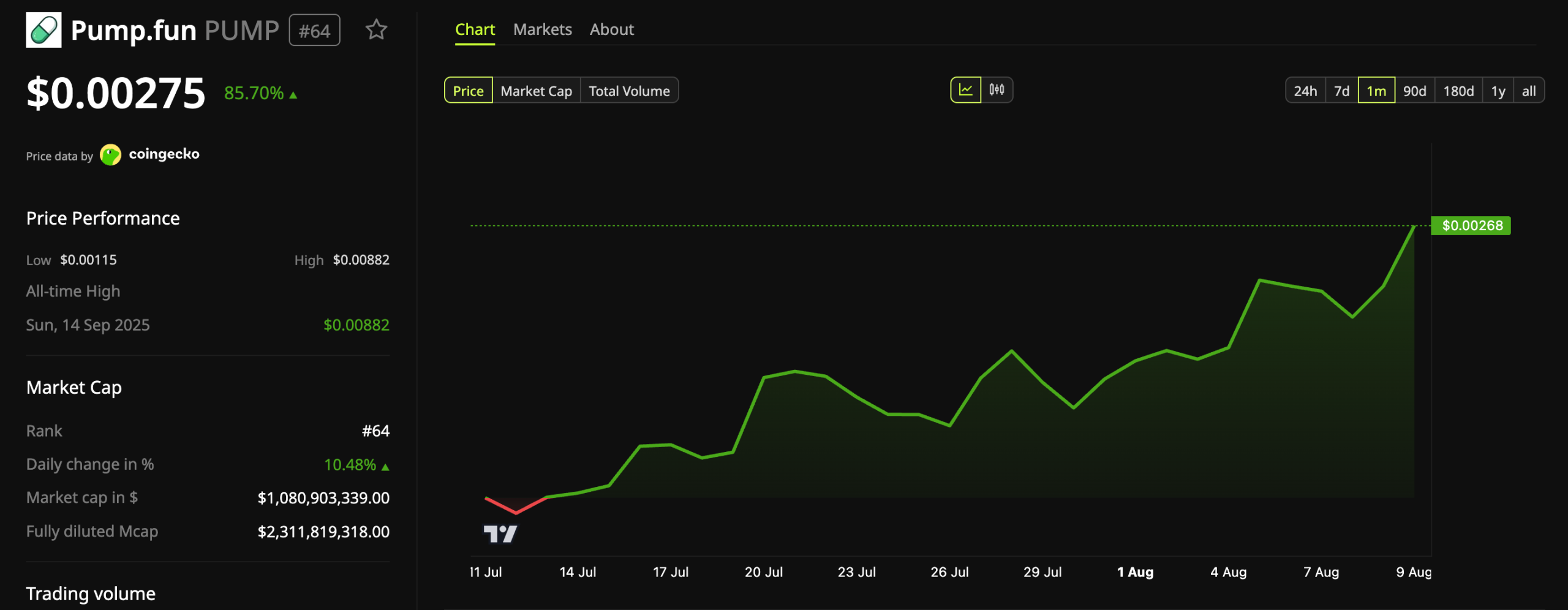Click the Rank value #64 in Market Cap

(x=375, y=431)
